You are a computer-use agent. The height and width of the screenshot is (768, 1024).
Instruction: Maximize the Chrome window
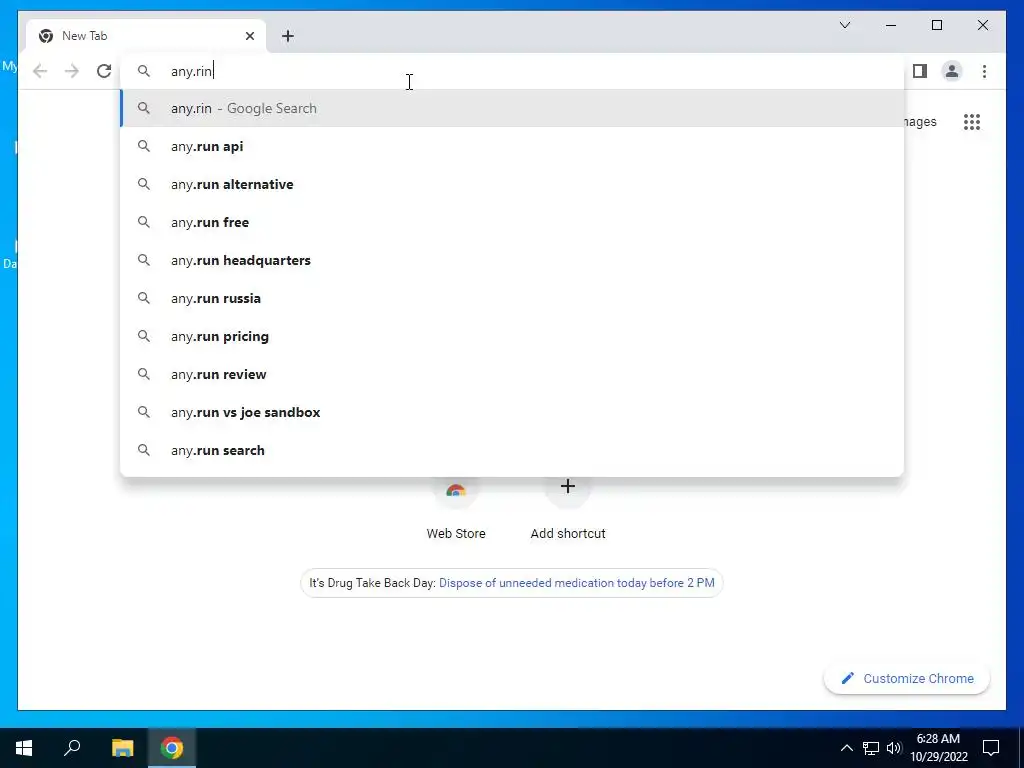(936, 25)
